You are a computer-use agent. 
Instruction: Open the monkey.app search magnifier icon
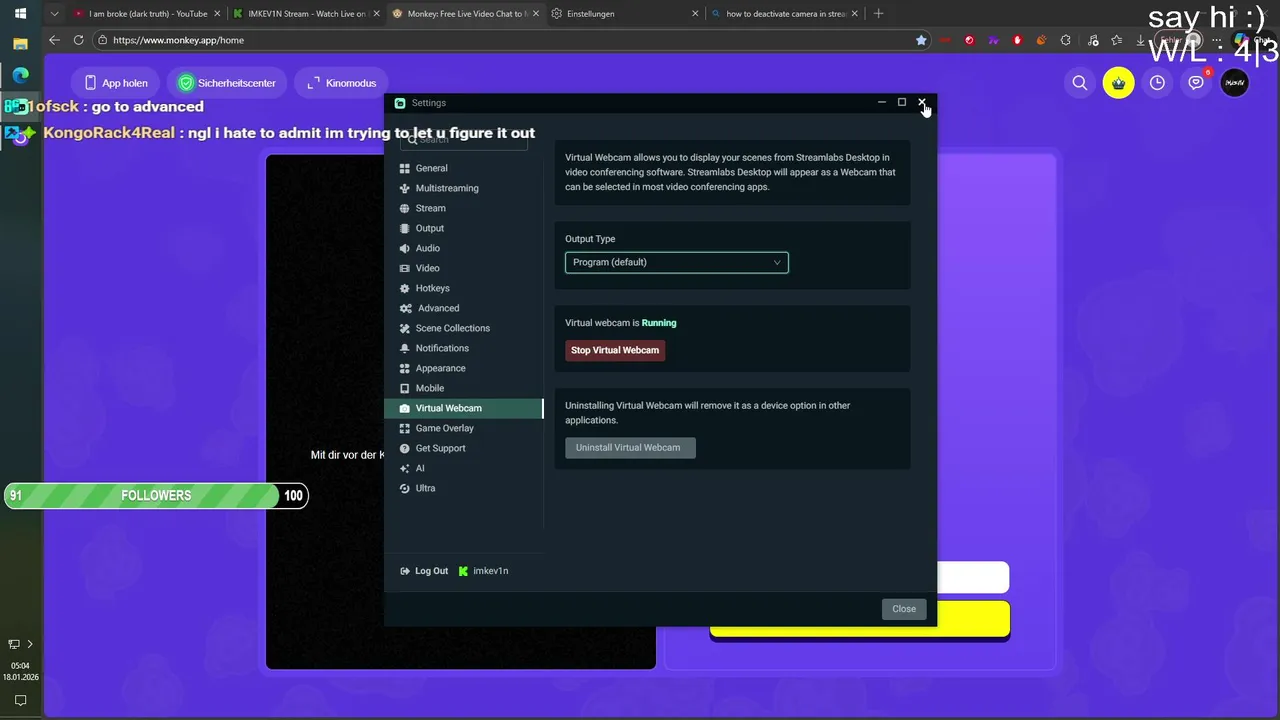[1080, 83]
